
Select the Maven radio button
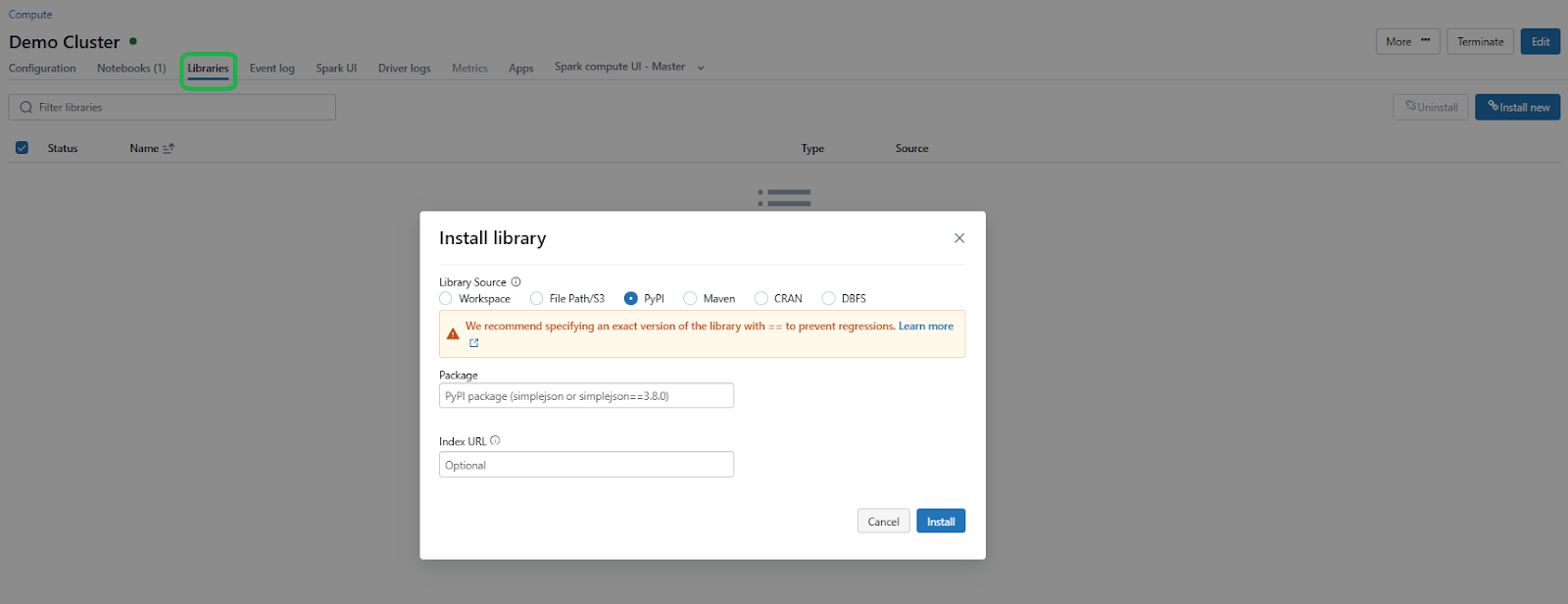690,299
